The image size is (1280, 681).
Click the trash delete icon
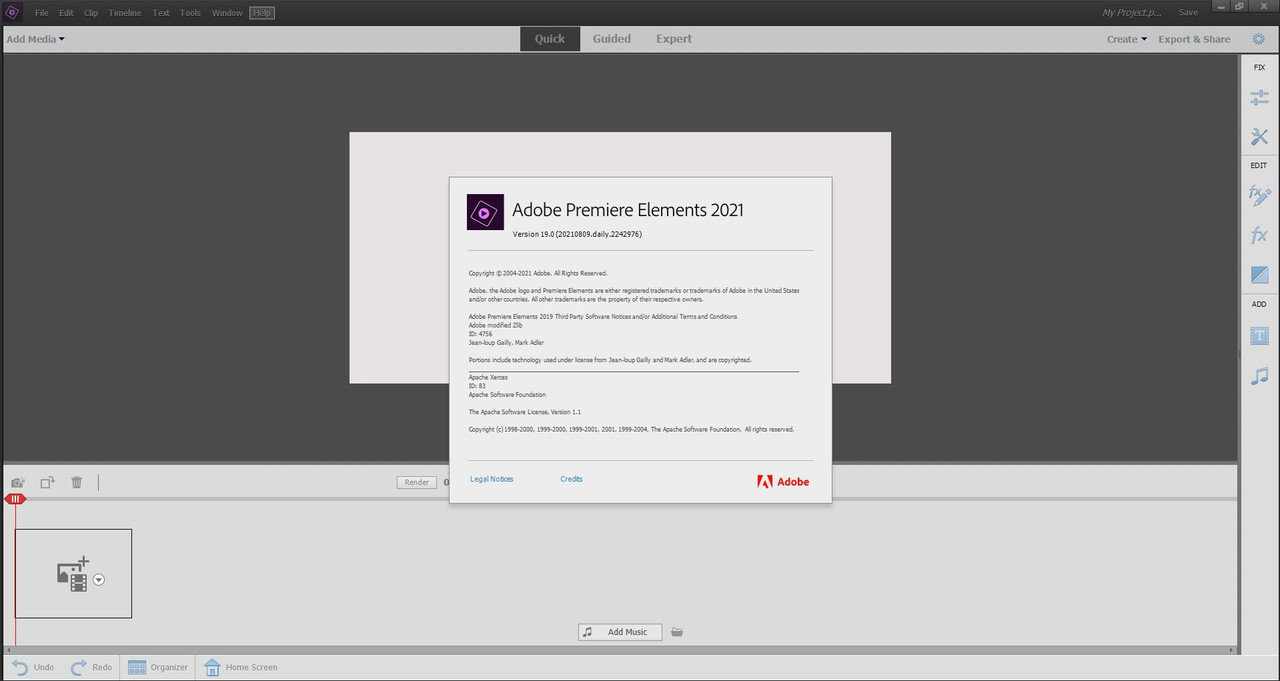tap(76, 482)
